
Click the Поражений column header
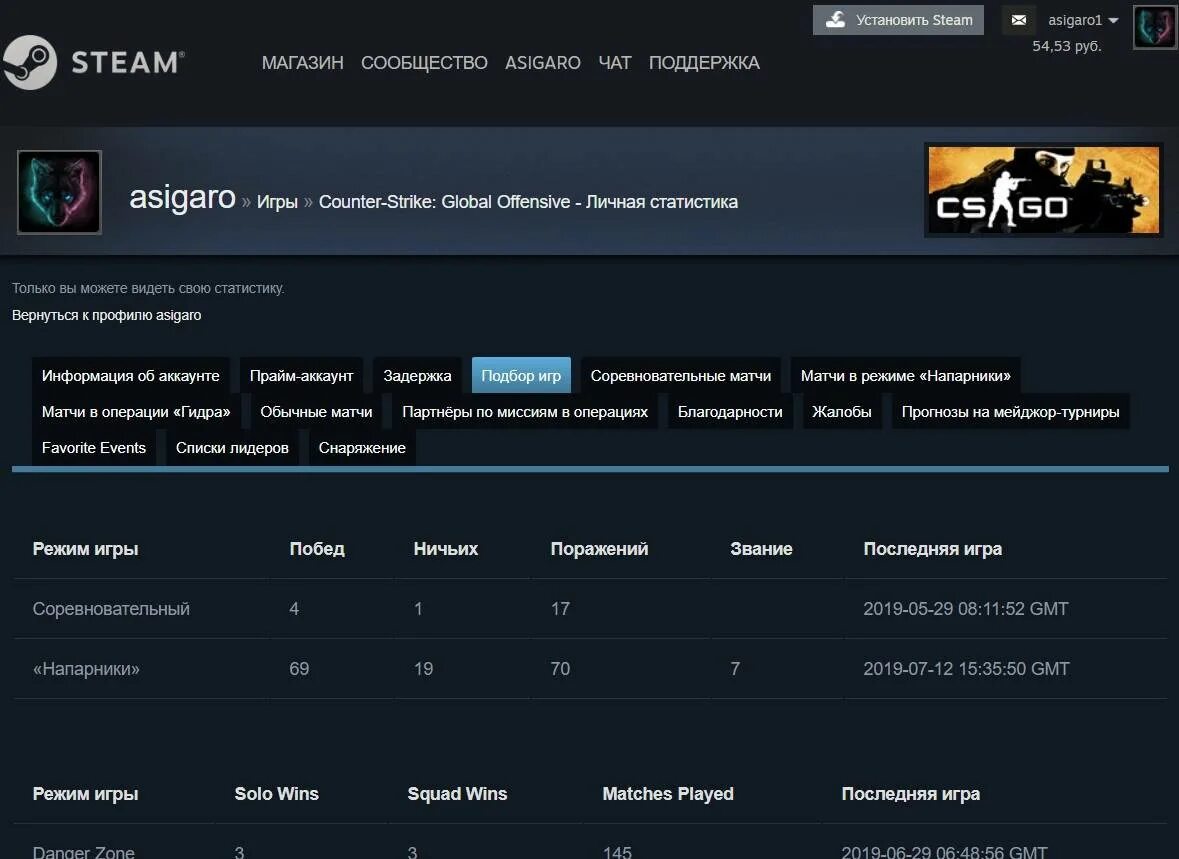599,549
